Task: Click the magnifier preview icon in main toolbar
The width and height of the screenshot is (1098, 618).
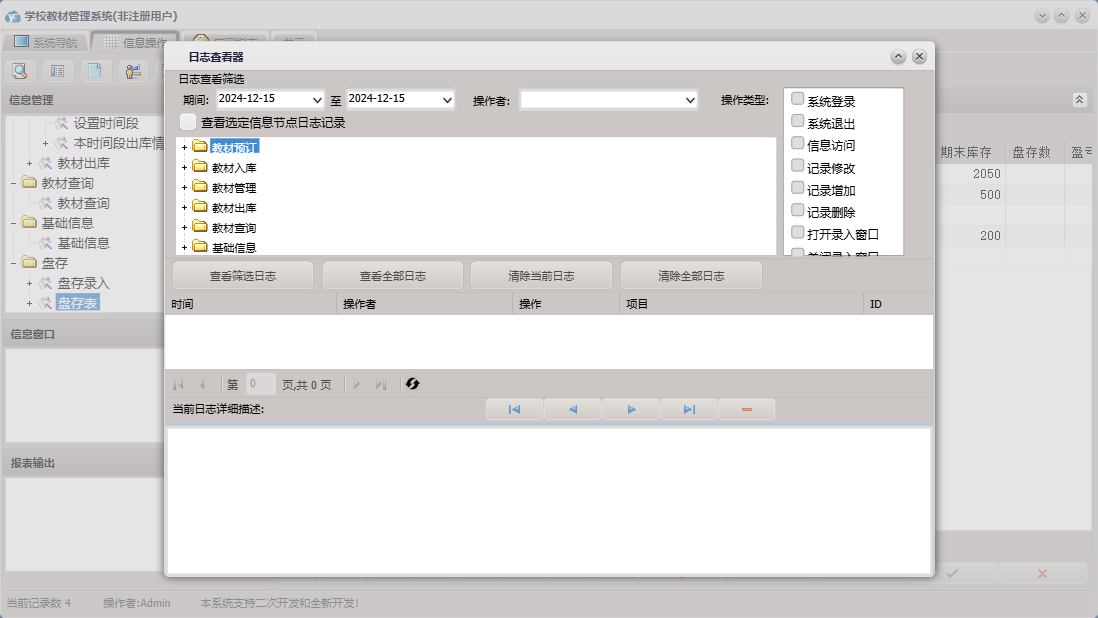Action: click(20, 71)
